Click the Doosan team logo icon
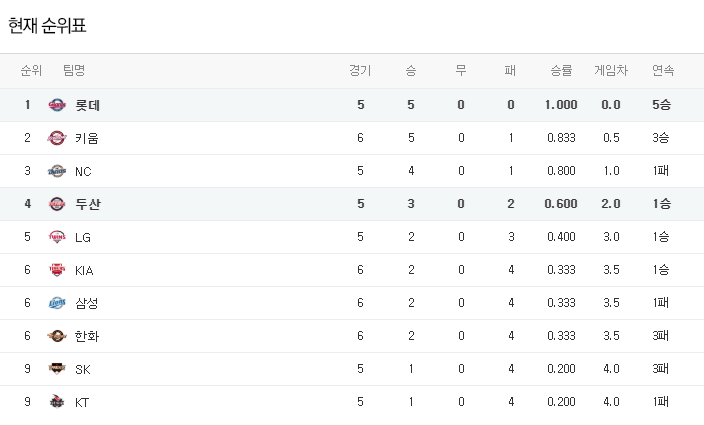The image size is (704, 425). coord(57,204)
